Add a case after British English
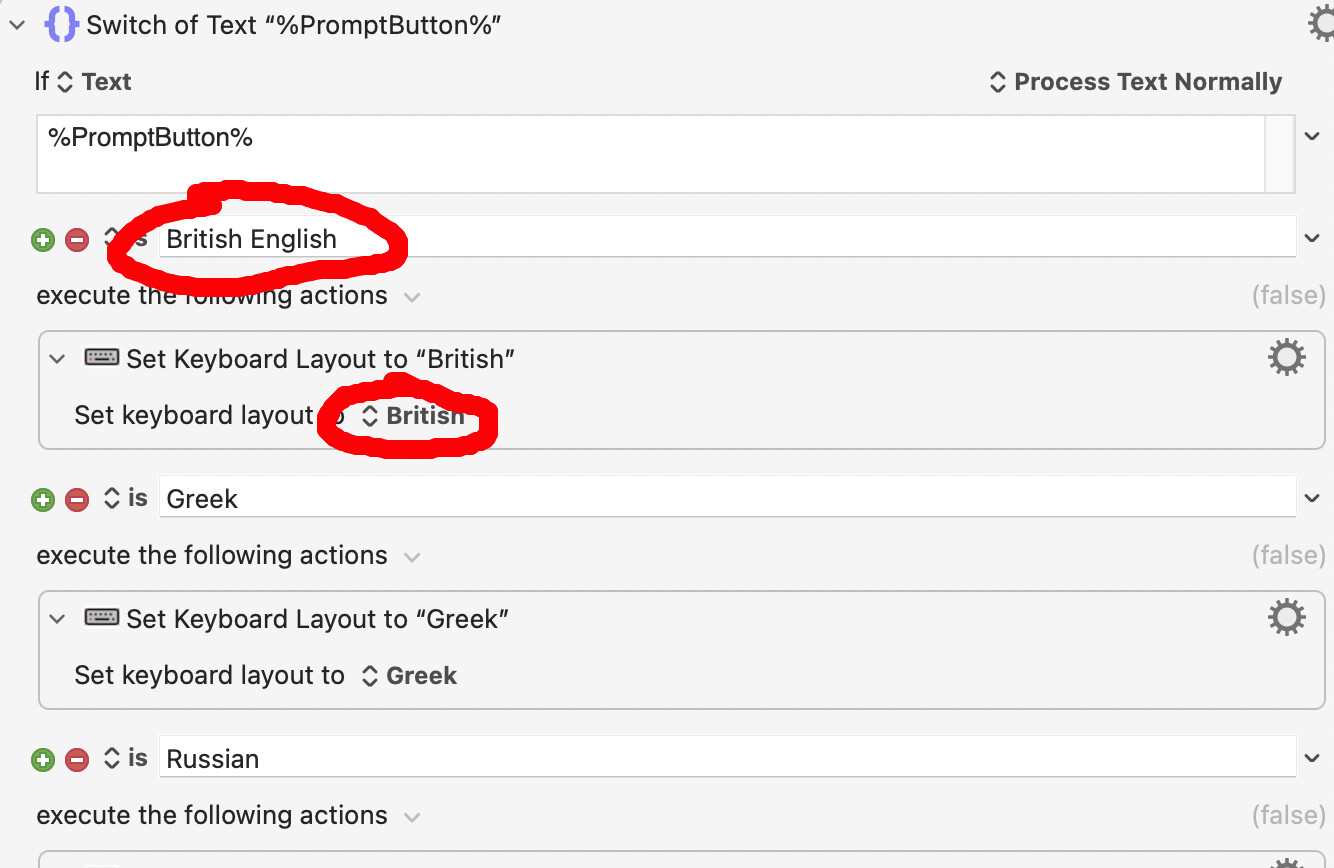This screenshot has height=868, width=1334. 43,240
